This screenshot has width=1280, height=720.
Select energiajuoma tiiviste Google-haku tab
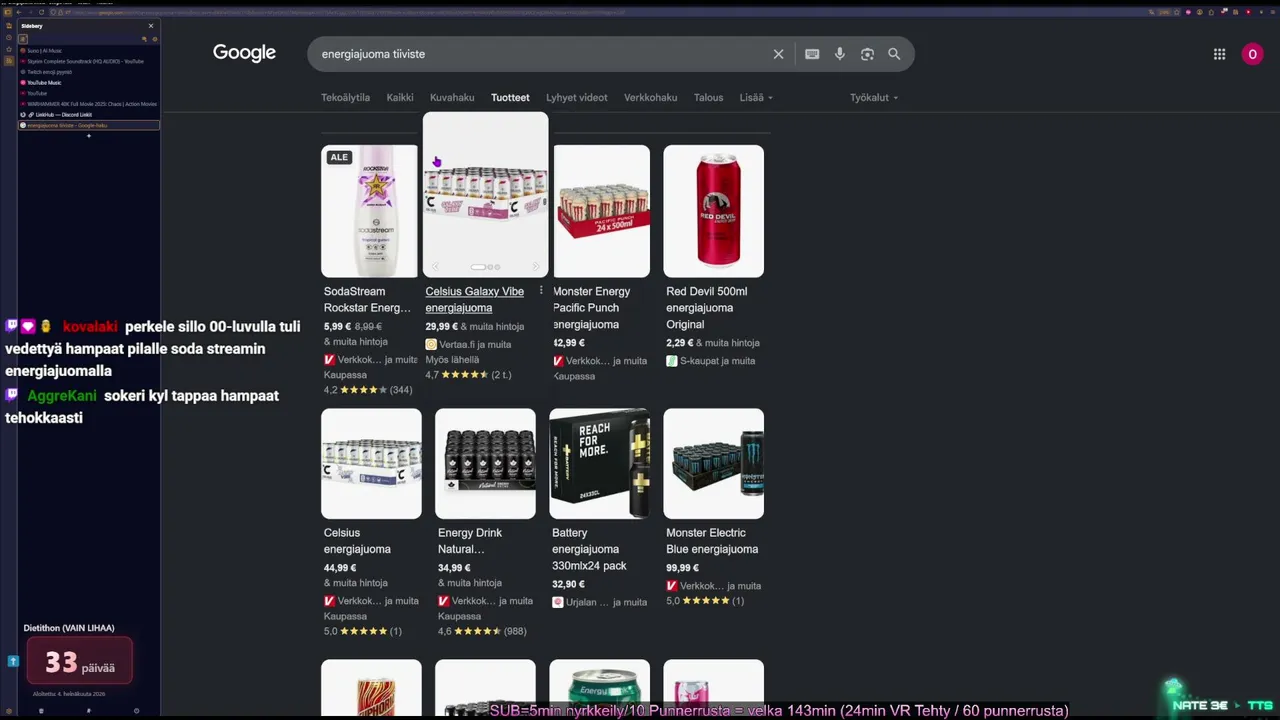pos(89,125)
